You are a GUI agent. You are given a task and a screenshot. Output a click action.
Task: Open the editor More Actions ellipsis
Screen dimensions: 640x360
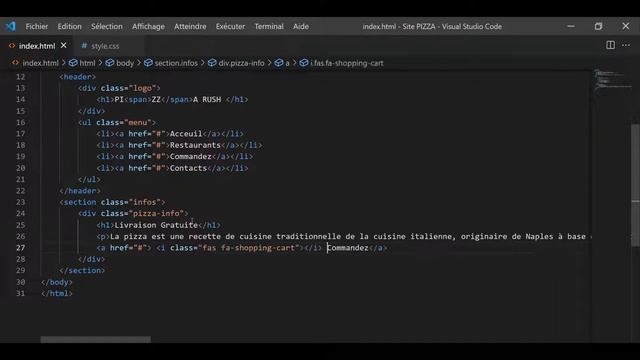[626, 45]
